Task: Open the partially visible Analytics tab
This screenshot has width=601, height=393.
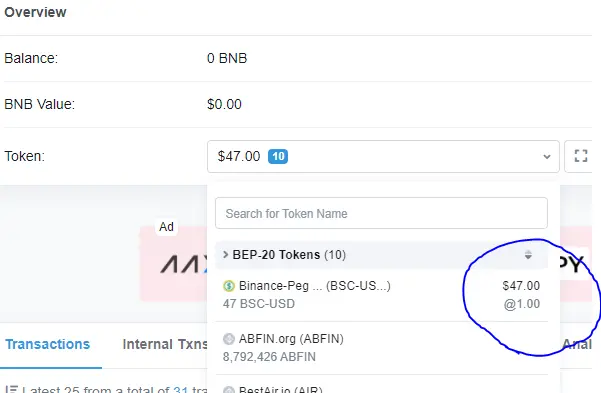Action: click(x=577, y=344)
